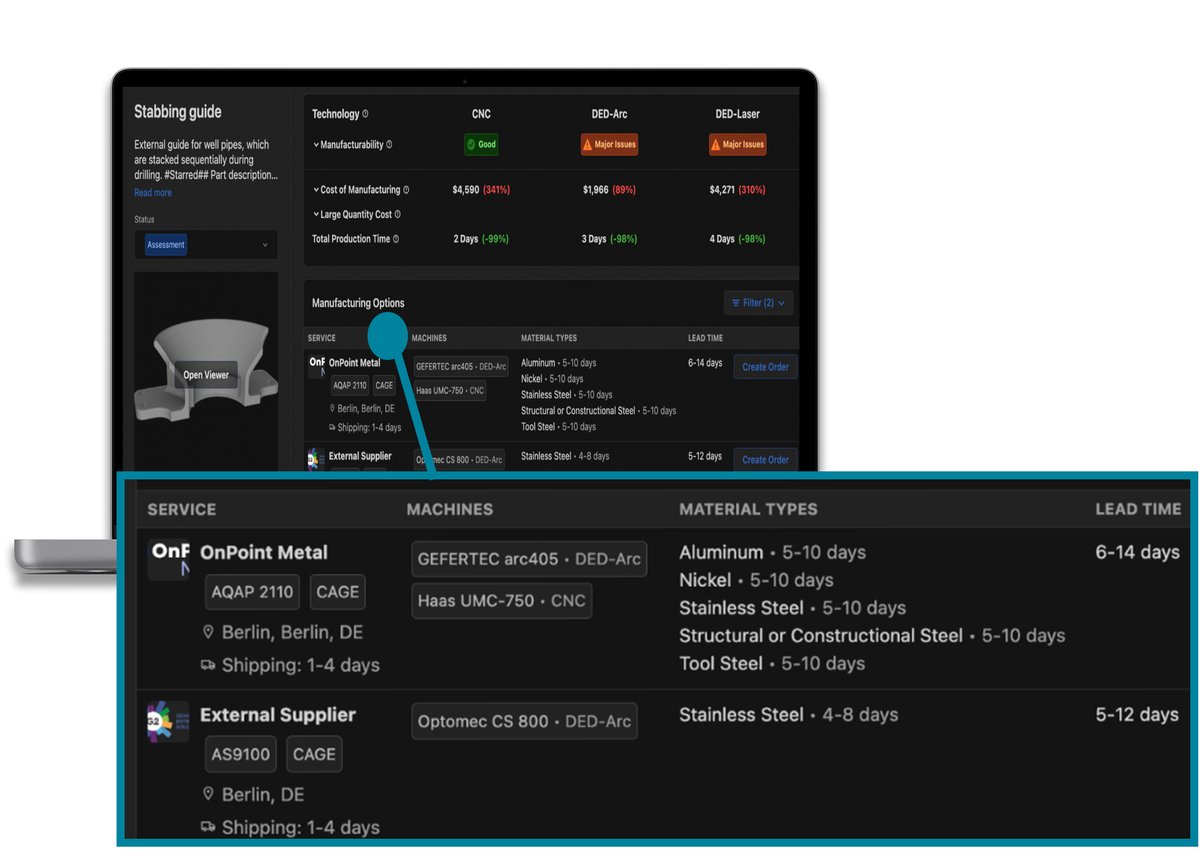
Task: Click the MATERIAL TYPES header in the enlarged callout
Action: (748, 509)
